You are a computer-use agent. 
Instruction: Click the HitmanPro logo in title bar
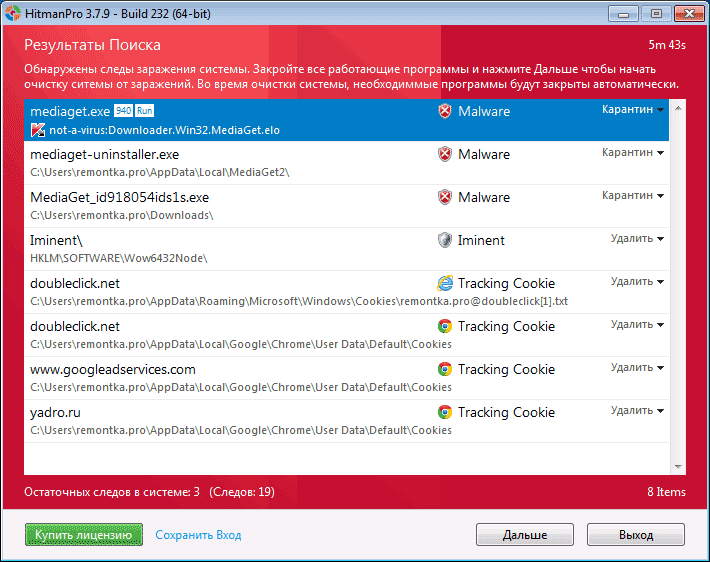[x=13, y=13]
